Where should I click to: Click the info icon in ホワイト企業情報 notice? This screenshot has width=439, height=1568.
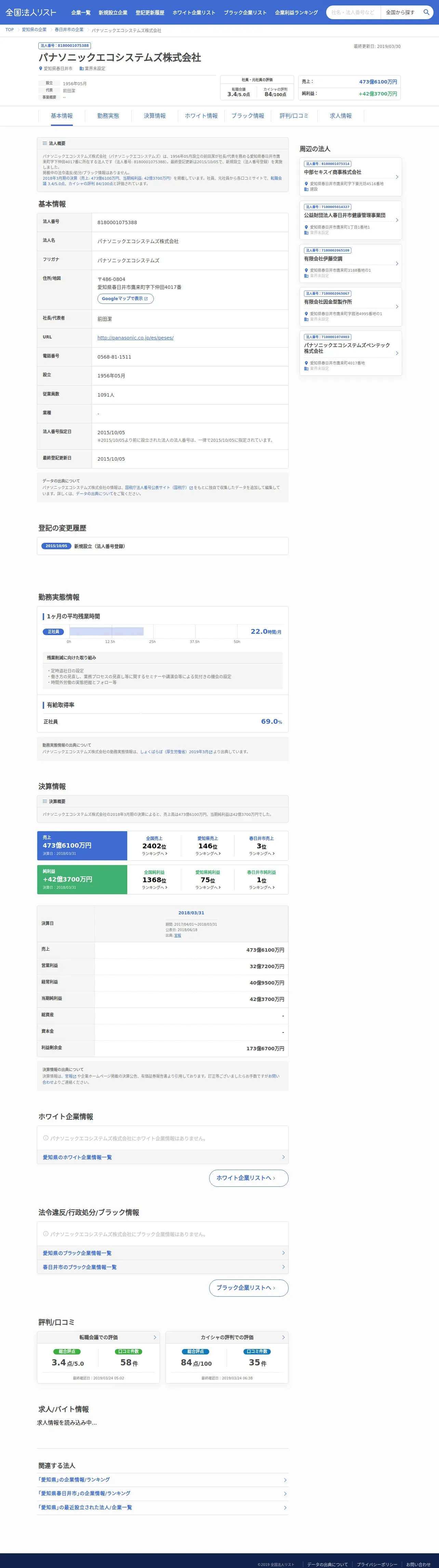pyautogui.click(x=45, y=1138)
